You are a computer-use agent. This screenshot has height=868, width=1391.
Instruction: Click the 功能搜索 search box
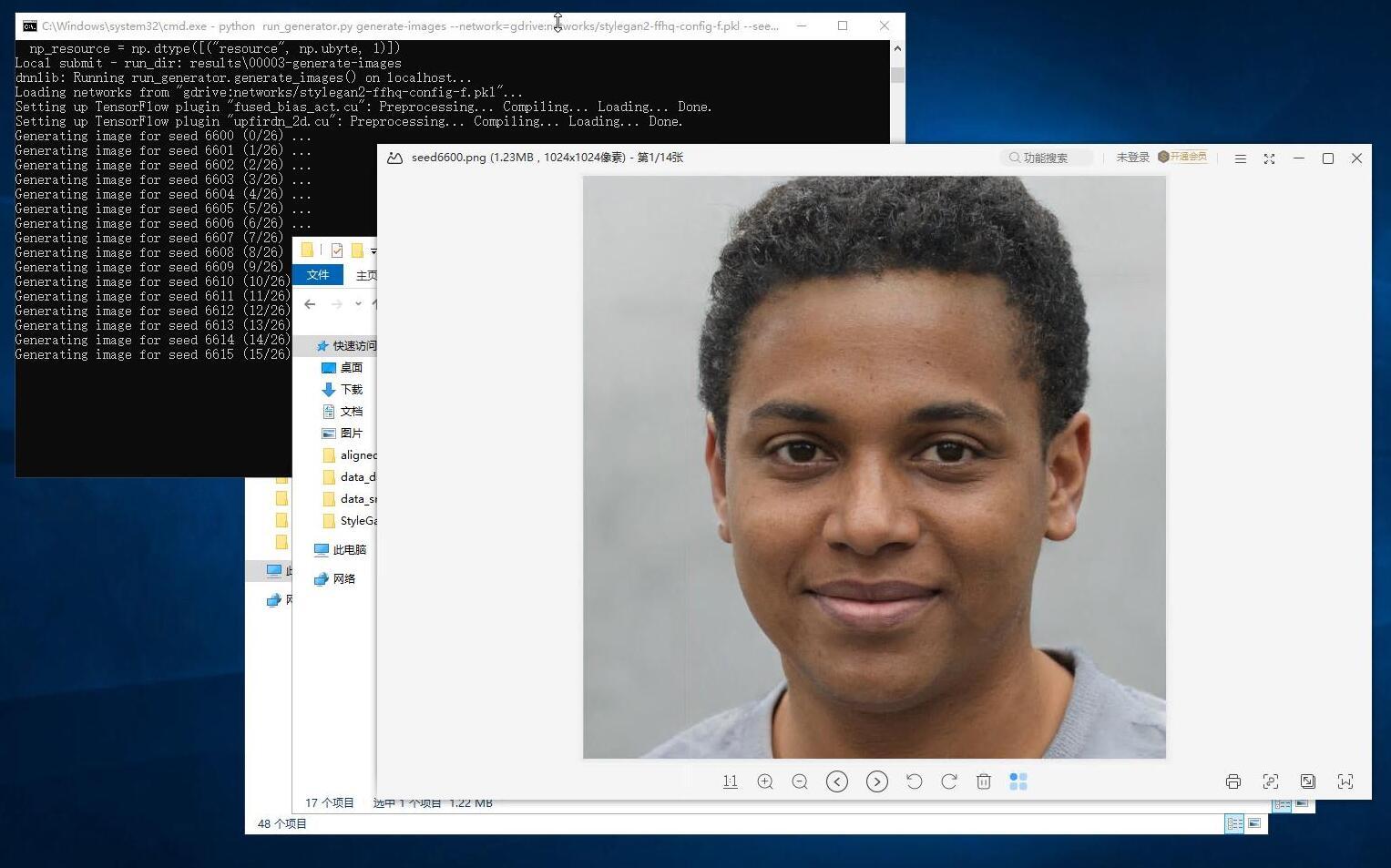pyautogui.click(x=1046, y=158)
